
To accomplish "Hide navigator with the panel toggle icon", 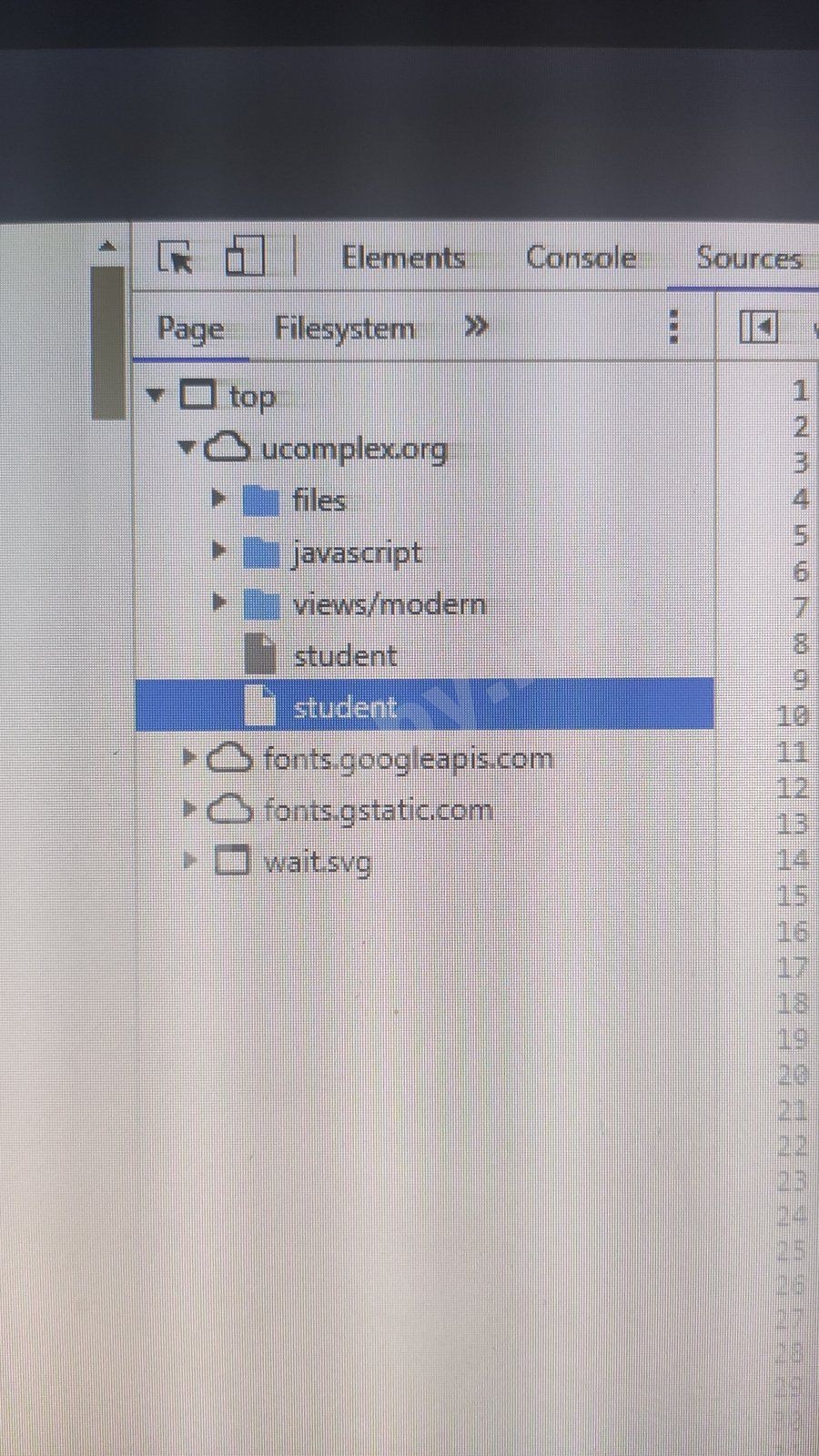I will (758, 326).
